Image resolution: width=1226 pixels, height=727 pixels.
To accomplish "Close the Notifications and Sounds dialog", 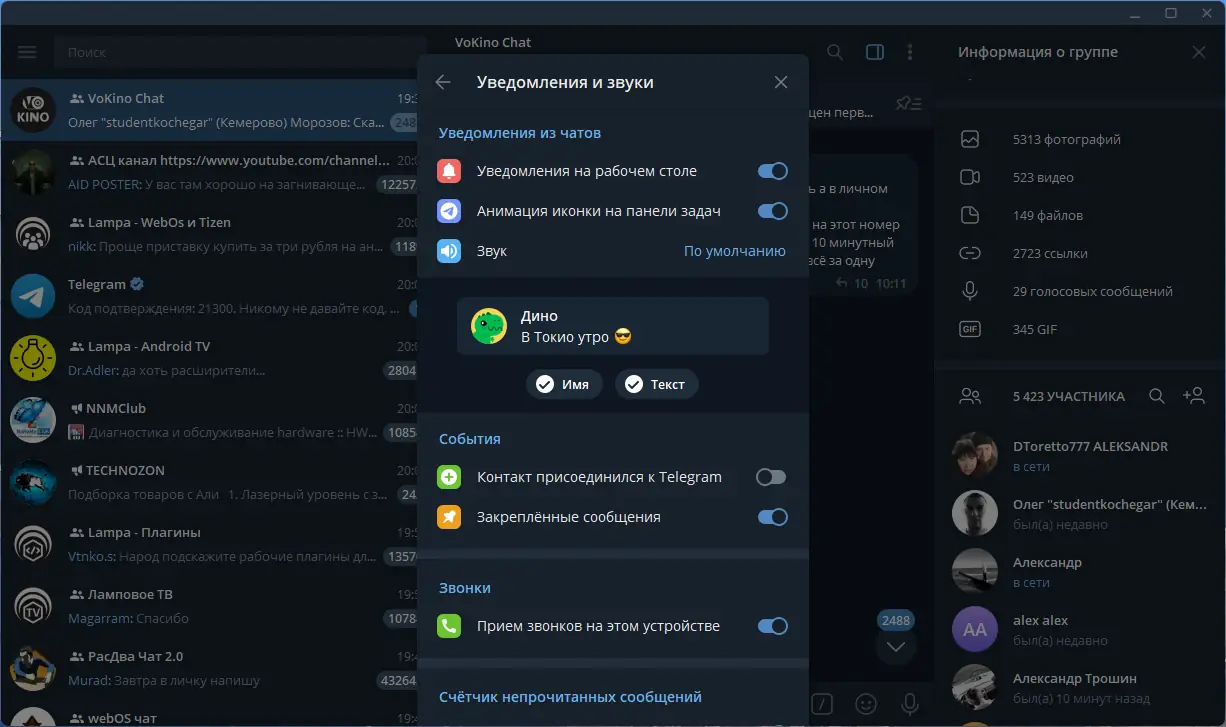I will point(781,82).
